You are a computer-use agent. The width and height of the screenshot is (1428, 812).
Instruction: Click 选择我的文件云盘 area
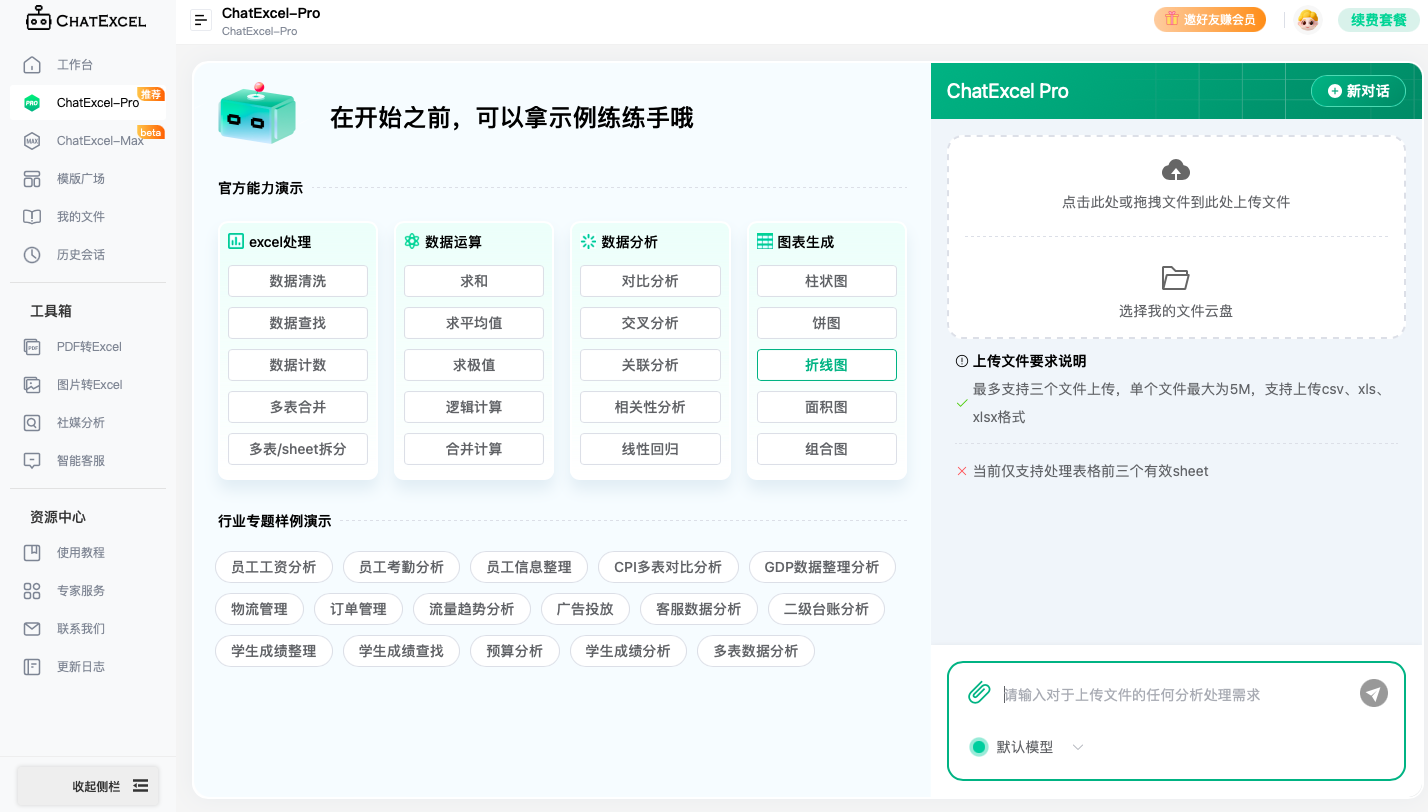click(x=1176, y=290)
